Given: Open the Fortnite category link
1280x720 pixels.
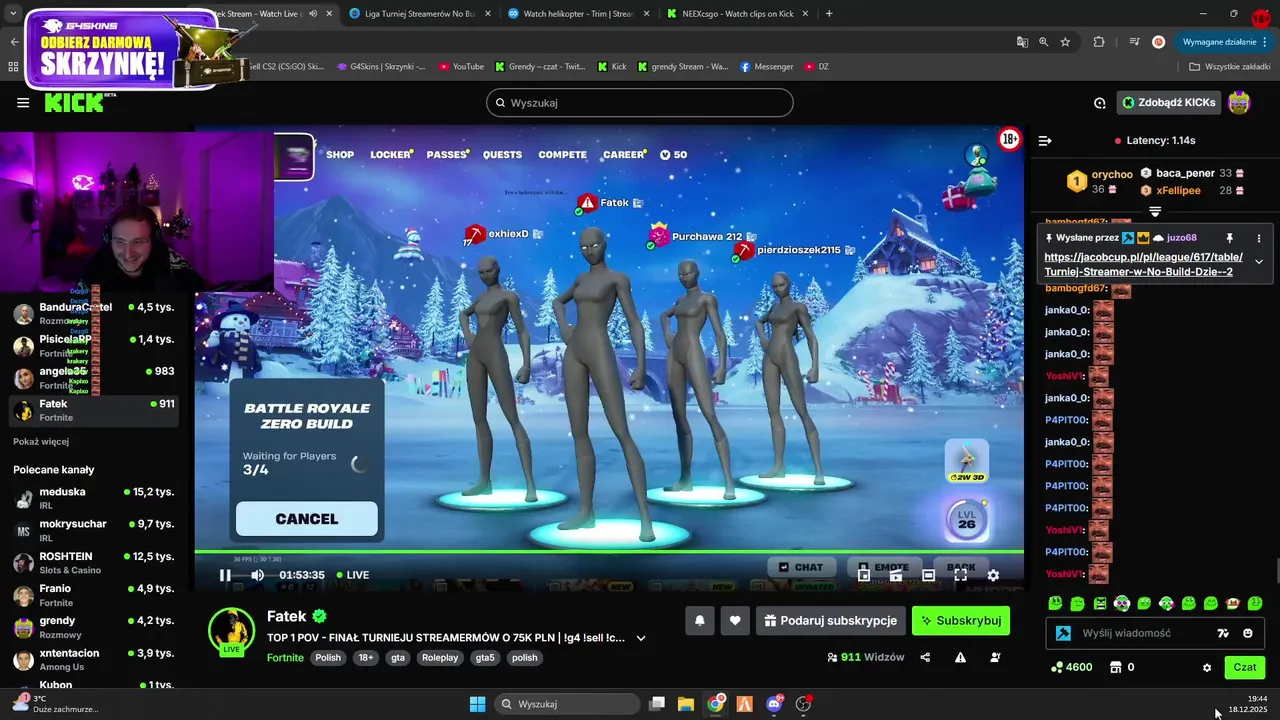Looking at the screenshot, I should point(285,658).
